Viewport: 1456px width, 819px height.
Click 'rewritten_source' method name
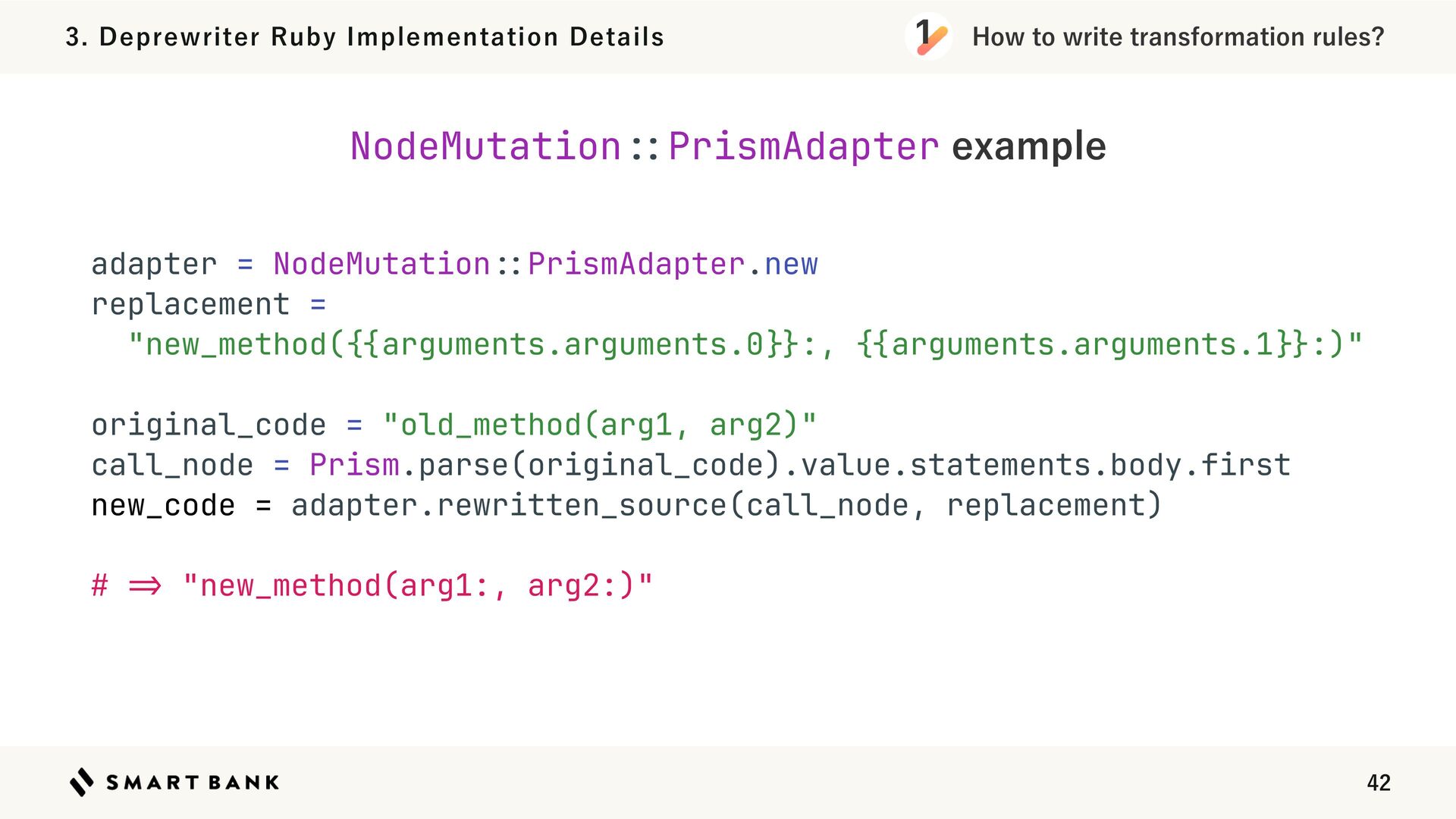pyautogui.click(x=582, y=505)
